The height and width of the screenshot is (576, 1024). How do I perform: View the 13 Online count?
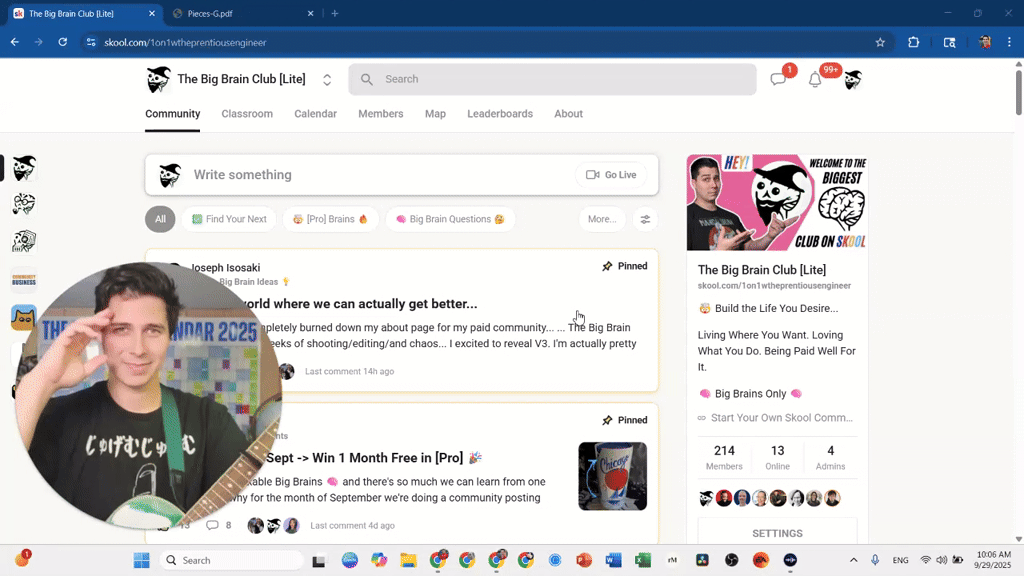[x=777, y=457]
